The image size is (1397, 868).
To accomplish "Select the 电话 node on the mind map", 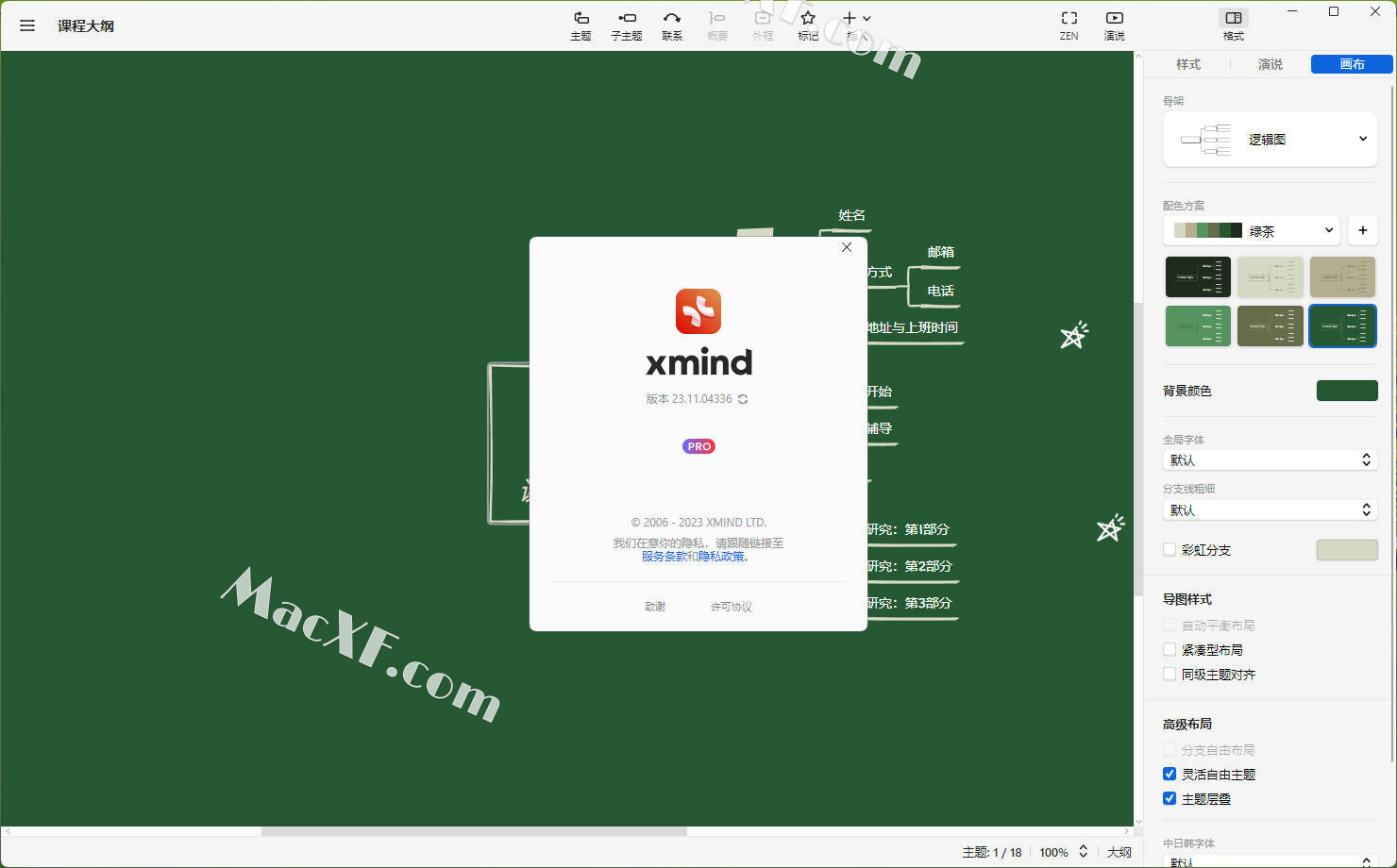I will (940, 291).
